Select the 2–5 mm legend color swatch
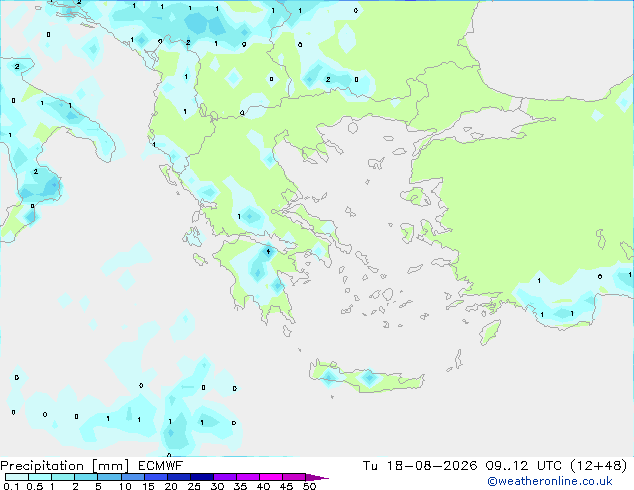 tap(86, 477)
